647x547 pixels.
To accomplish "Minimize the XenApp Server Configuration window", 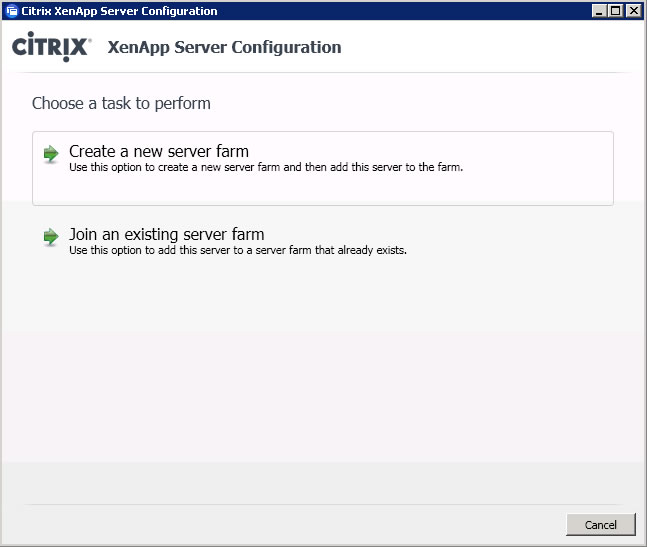I will tap(599, 11).
